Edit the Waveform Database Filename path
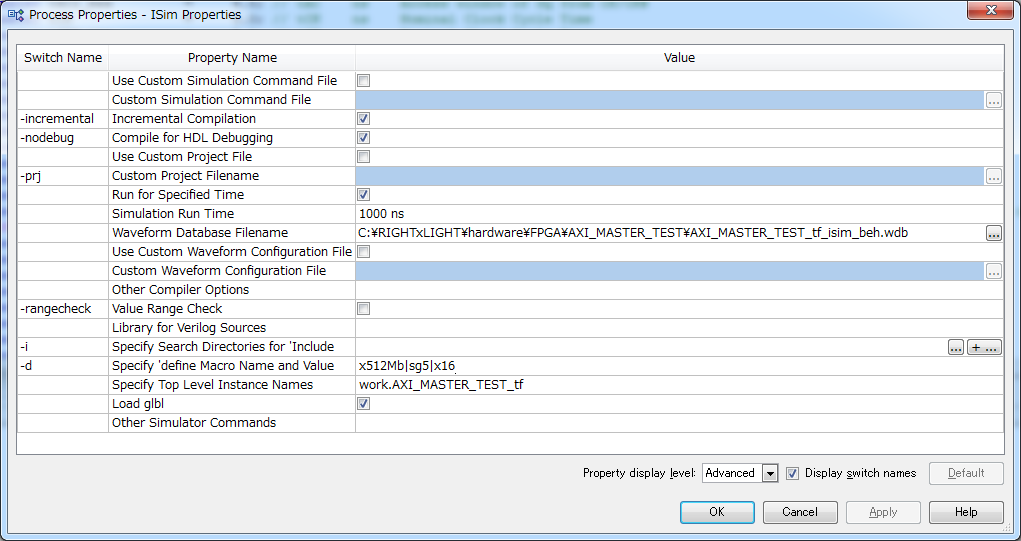 point(669,233)
